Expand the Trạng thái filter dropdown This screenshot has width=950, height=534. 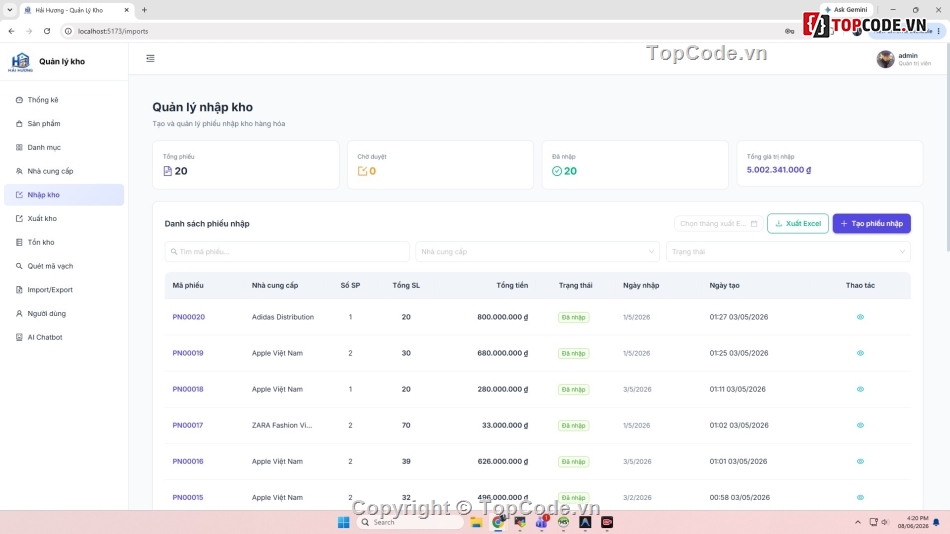pos(788,252)
